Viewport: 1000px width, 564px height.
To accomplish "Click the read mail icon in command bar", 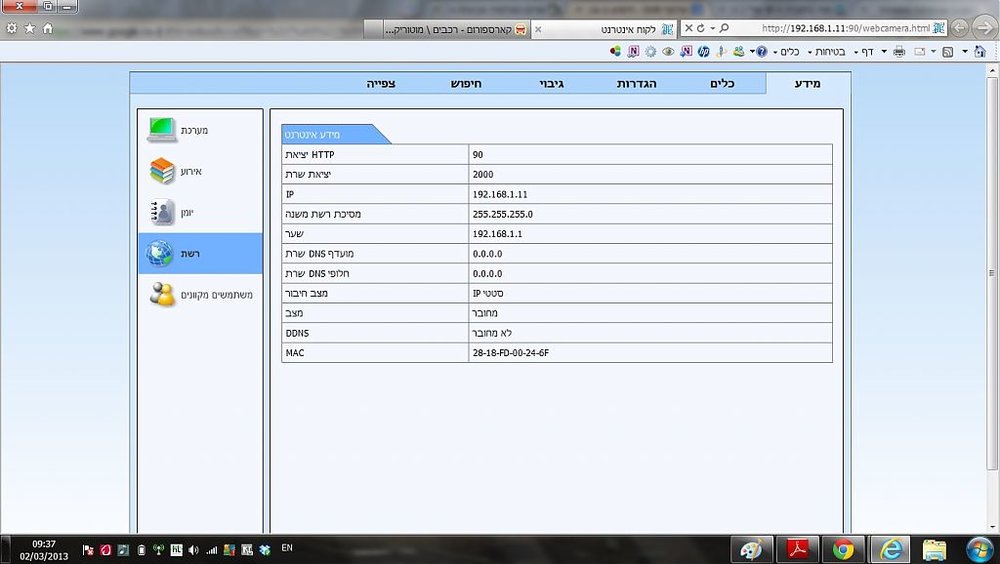I will (920, 52).
